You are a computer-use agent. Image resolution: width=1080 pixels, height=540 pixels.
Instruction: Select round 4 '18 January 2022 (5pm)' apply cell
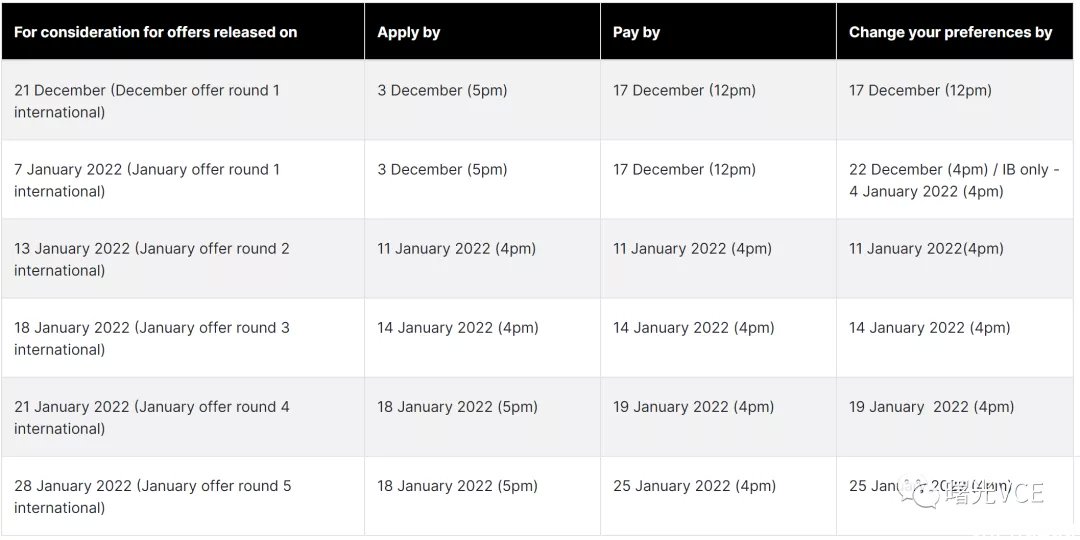coord(482,417)
